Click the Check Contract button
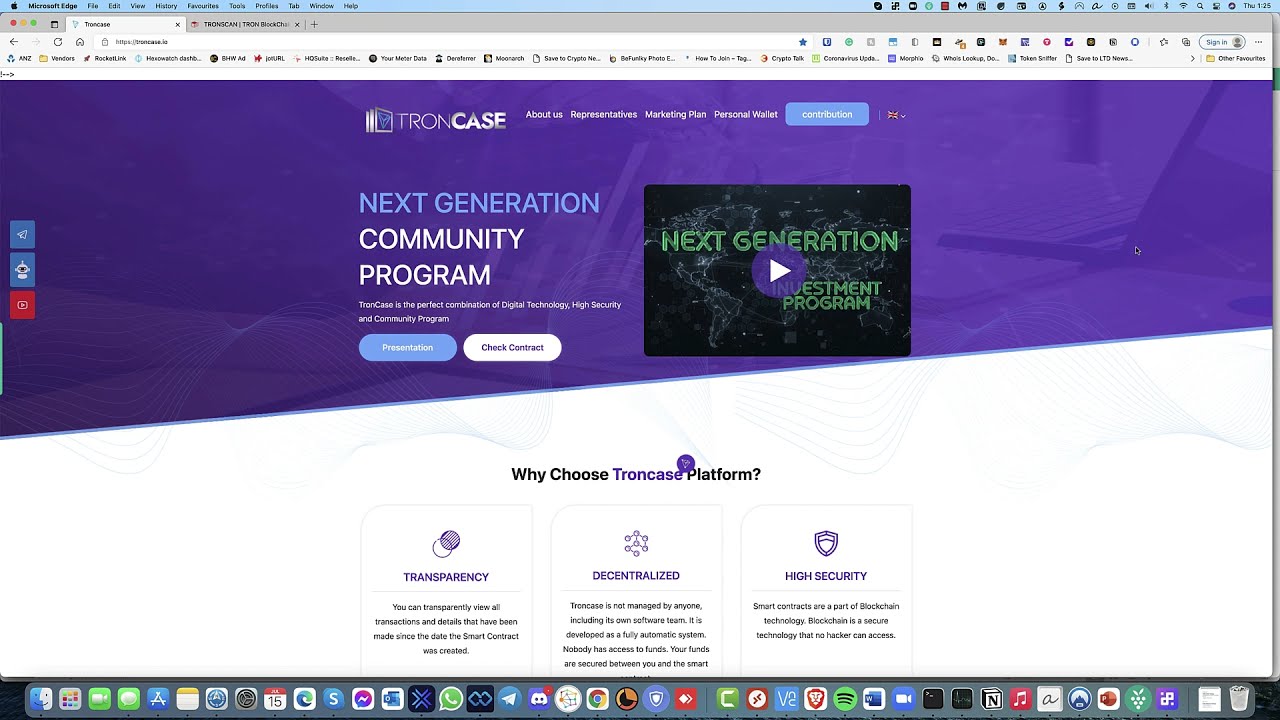 (x=512, y=347)
